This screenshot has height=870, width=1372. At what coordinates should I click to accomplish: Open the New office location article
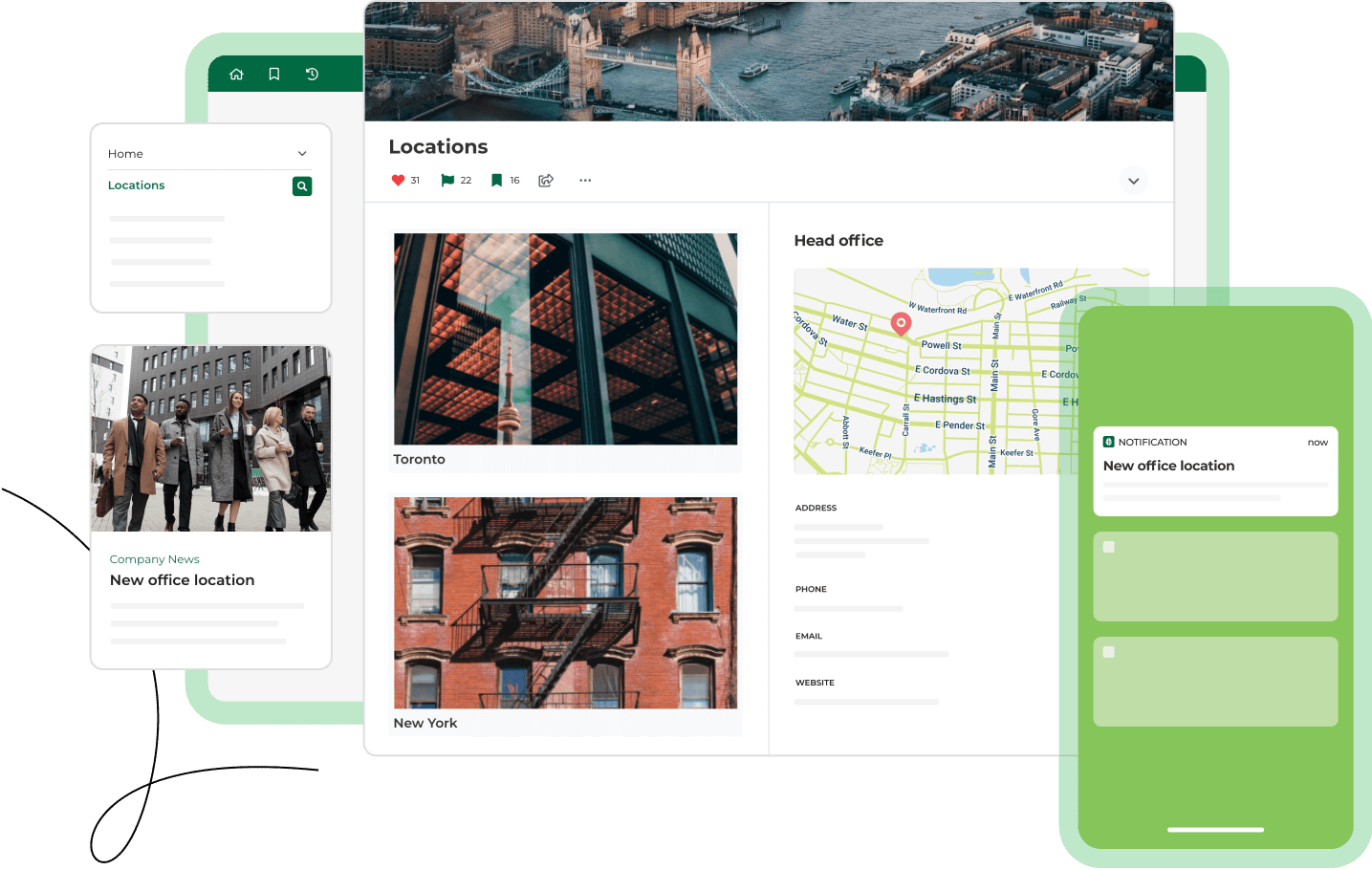pyautogui.click(x=182, y=580)
